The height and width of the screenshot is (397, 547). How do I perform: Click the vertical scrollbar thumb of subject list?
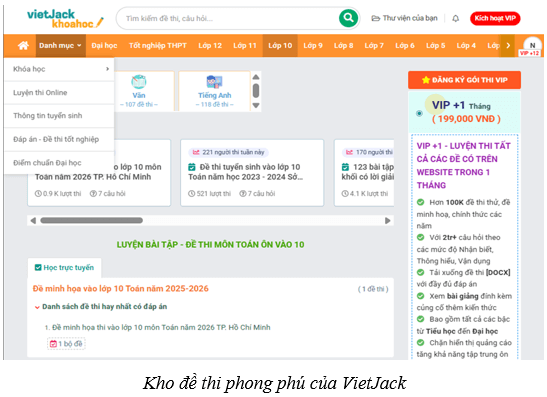click(x=256, y=91)
